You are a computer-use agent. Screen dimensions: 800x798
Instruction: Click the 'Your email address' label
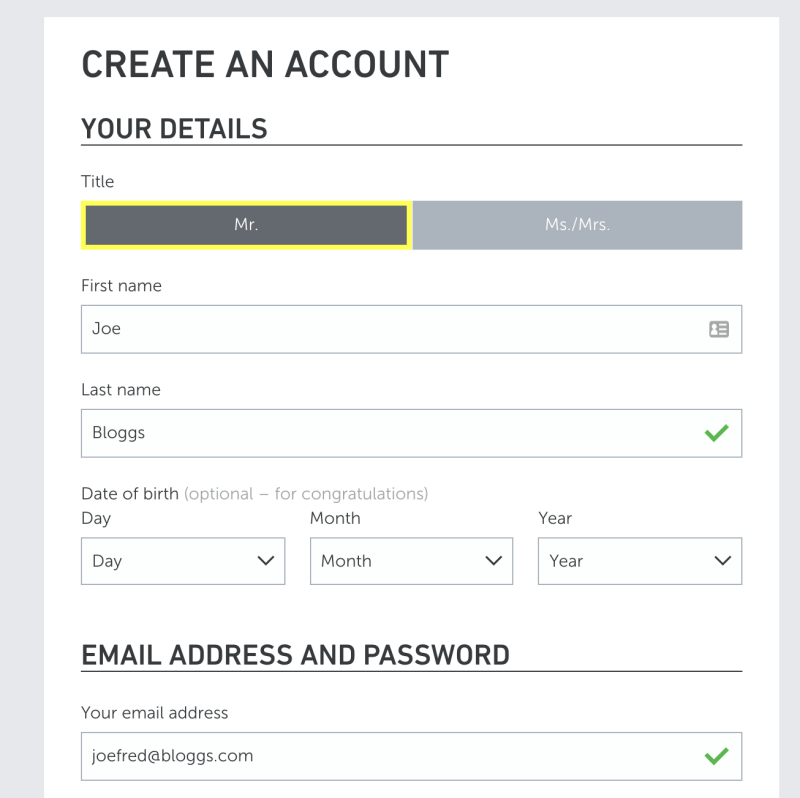[154, 713]
